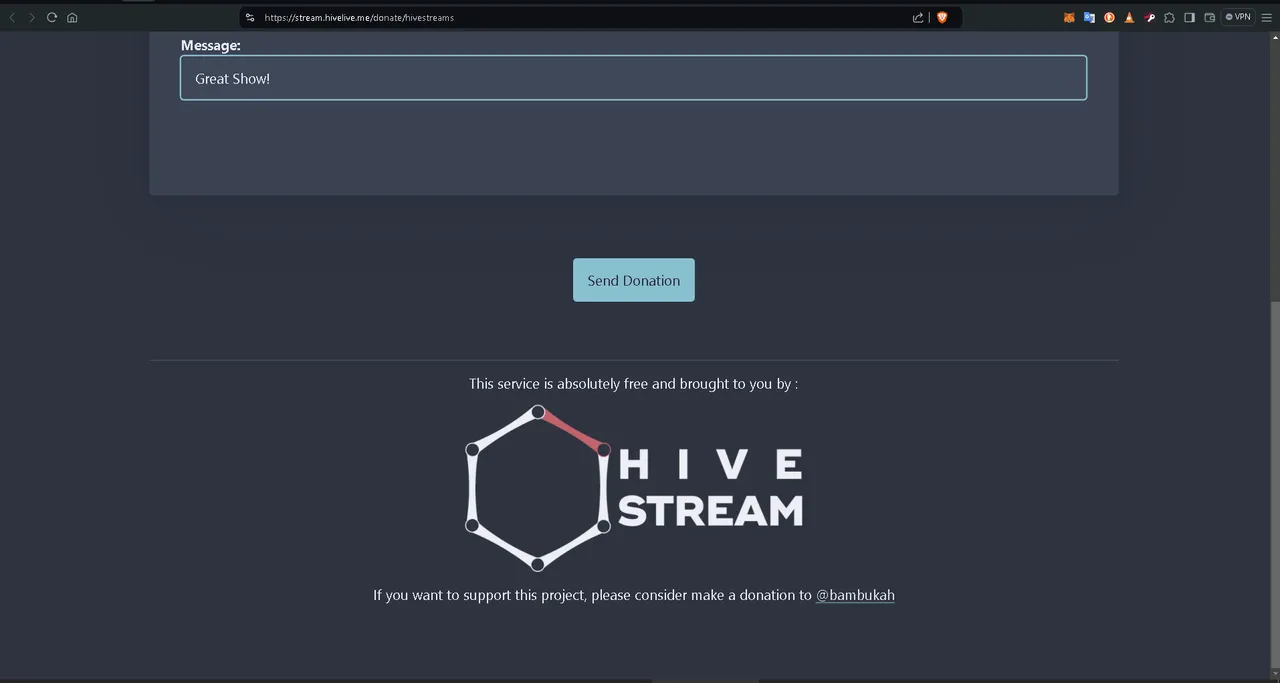The width and height of the screenshot is (1280, 683).
Task: Click the Hive Stream hexagon logo
Action: point(634,488)
